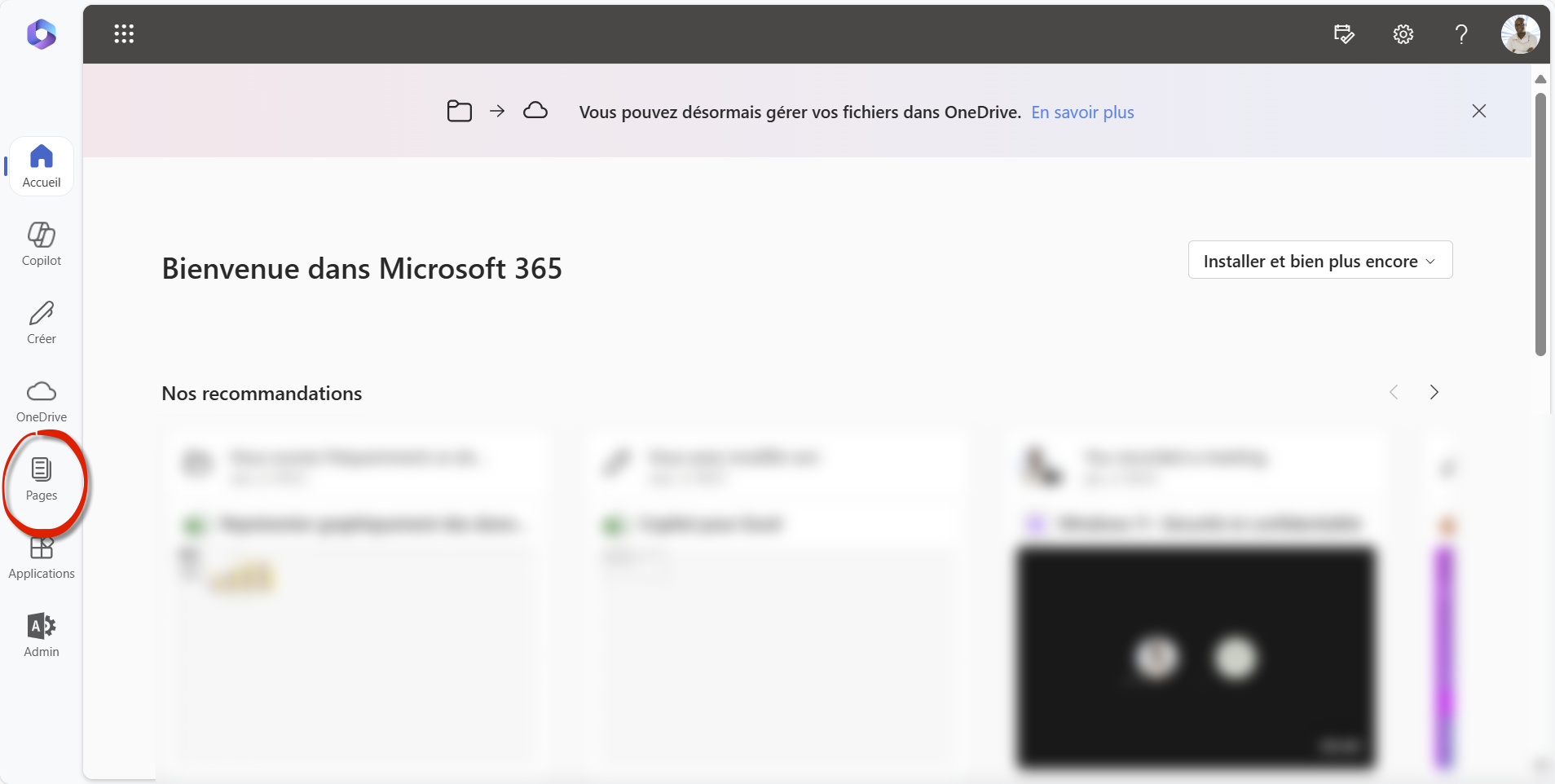
Task: Open Copilot from the left rail
Action: click(42, 244)
